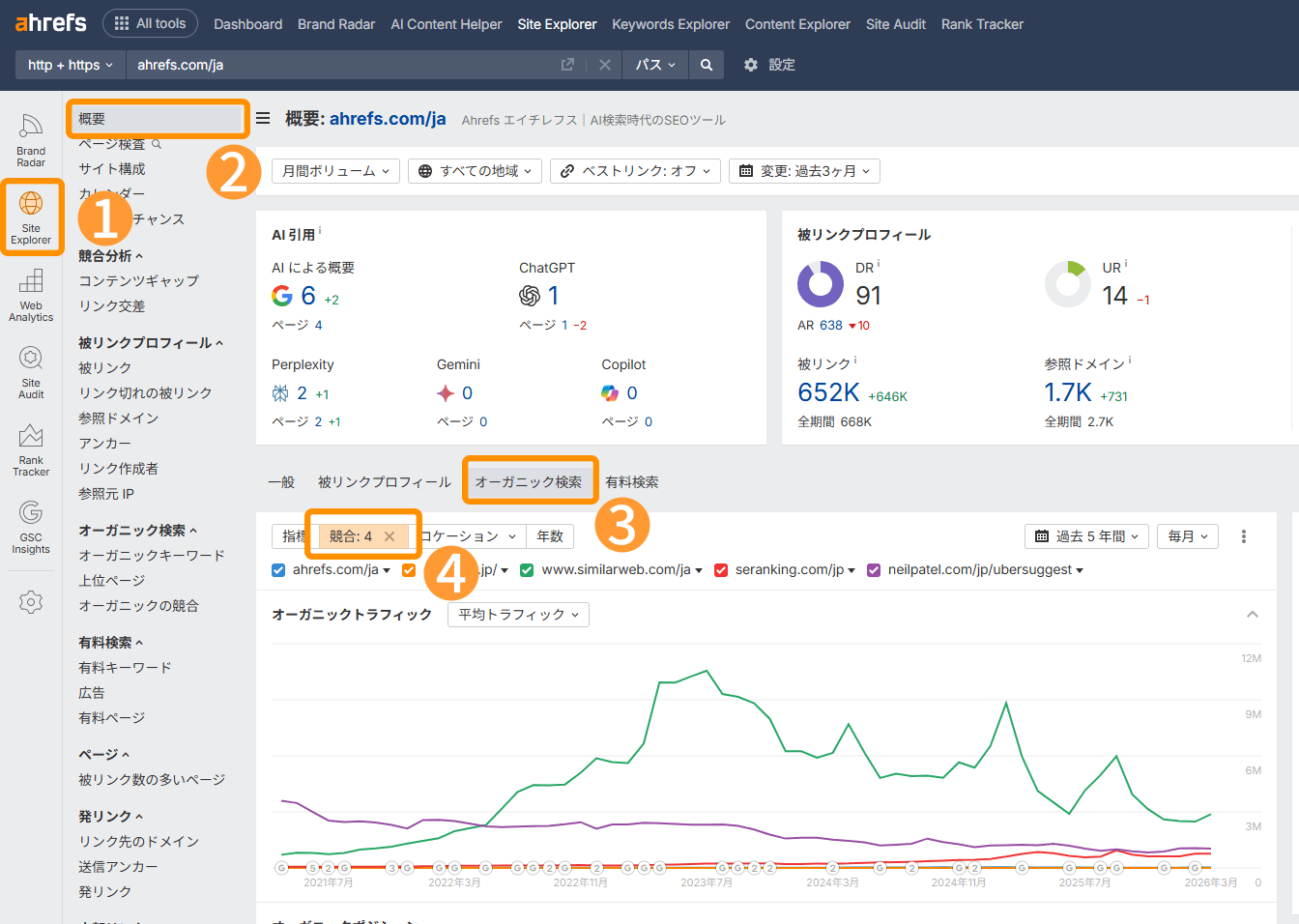Open Keywords Explorer from the top navigation
This screenshot has width=1299, height=924.
click(671, 23)
